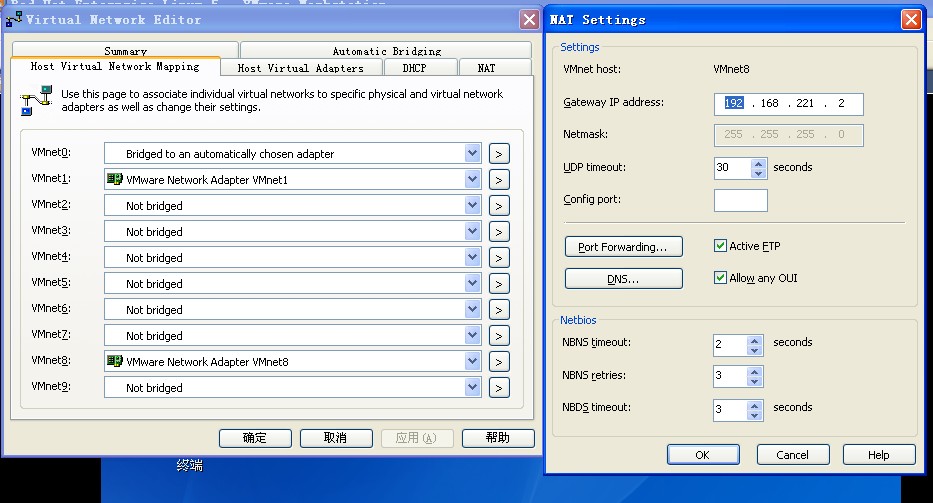
Task: Open the Host Virtual Adapters tab
Action: pyautogui.click(x=300, y=68)
